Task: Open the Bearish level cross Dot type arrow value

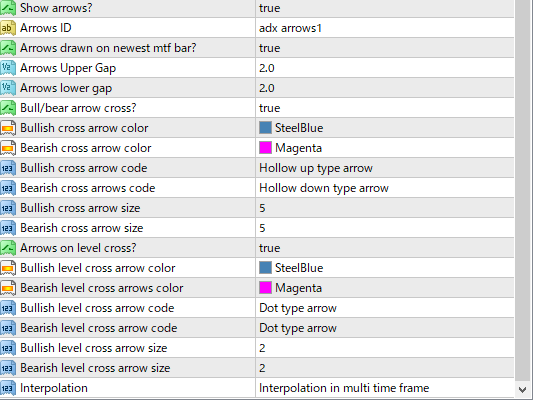Action: click(x=385, y=328)
